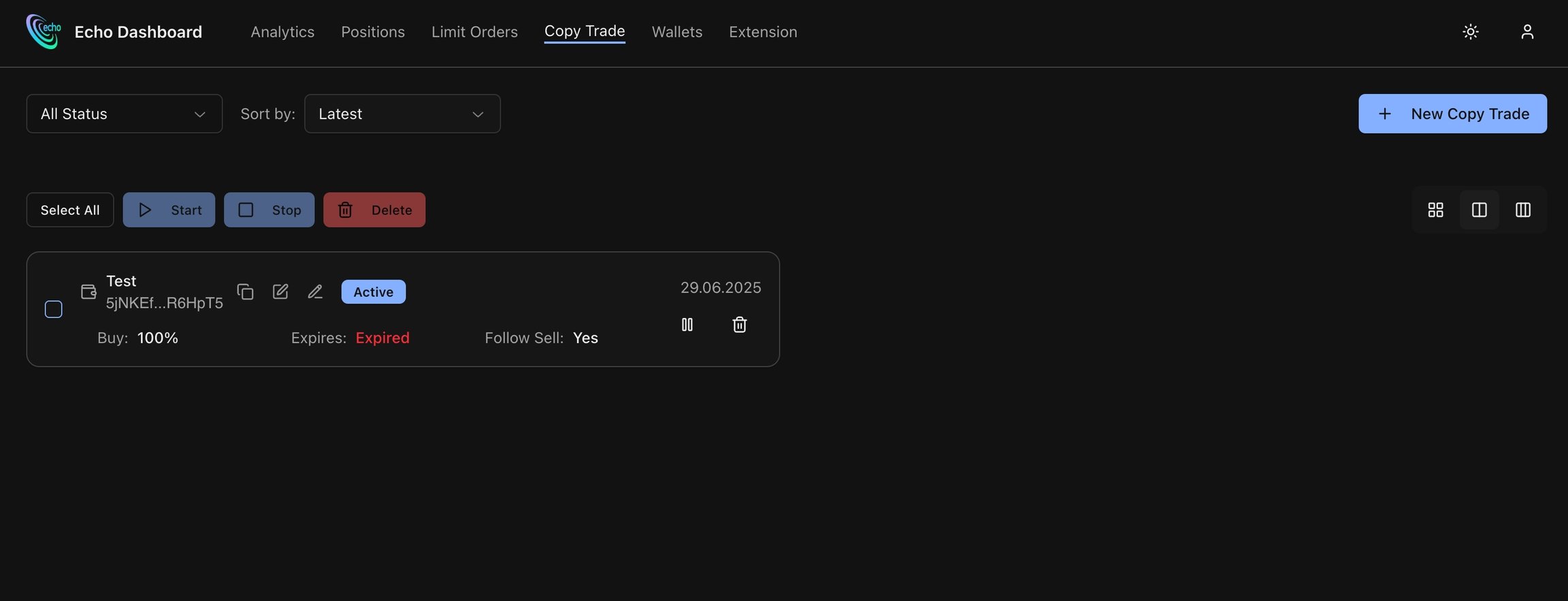
Task: Copy the Test wallet address
Action: pos(245,291)
